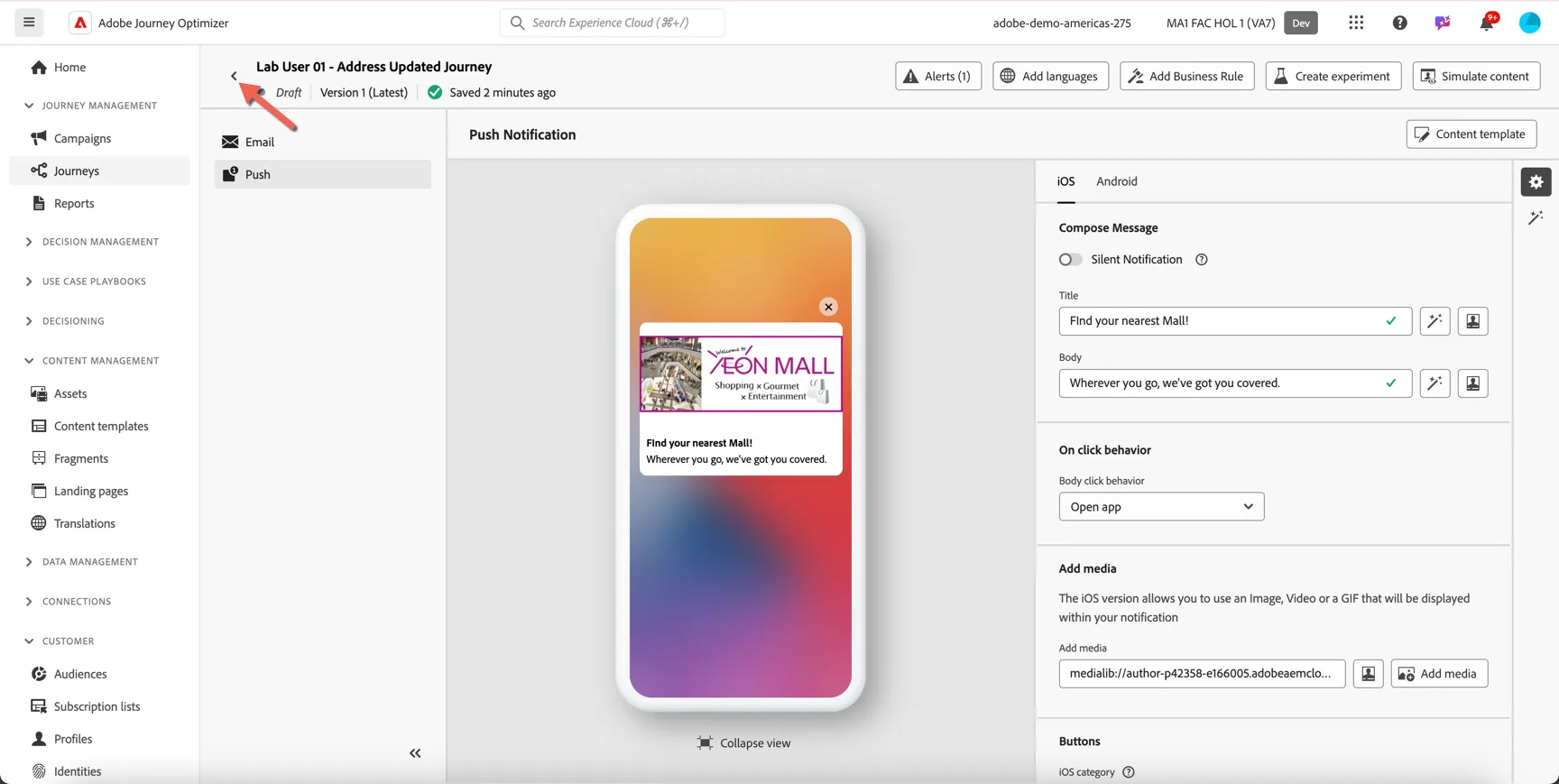Click Collapse view under the phone preview
This screenshot has height=784, width=1559.
pos(743,743)
